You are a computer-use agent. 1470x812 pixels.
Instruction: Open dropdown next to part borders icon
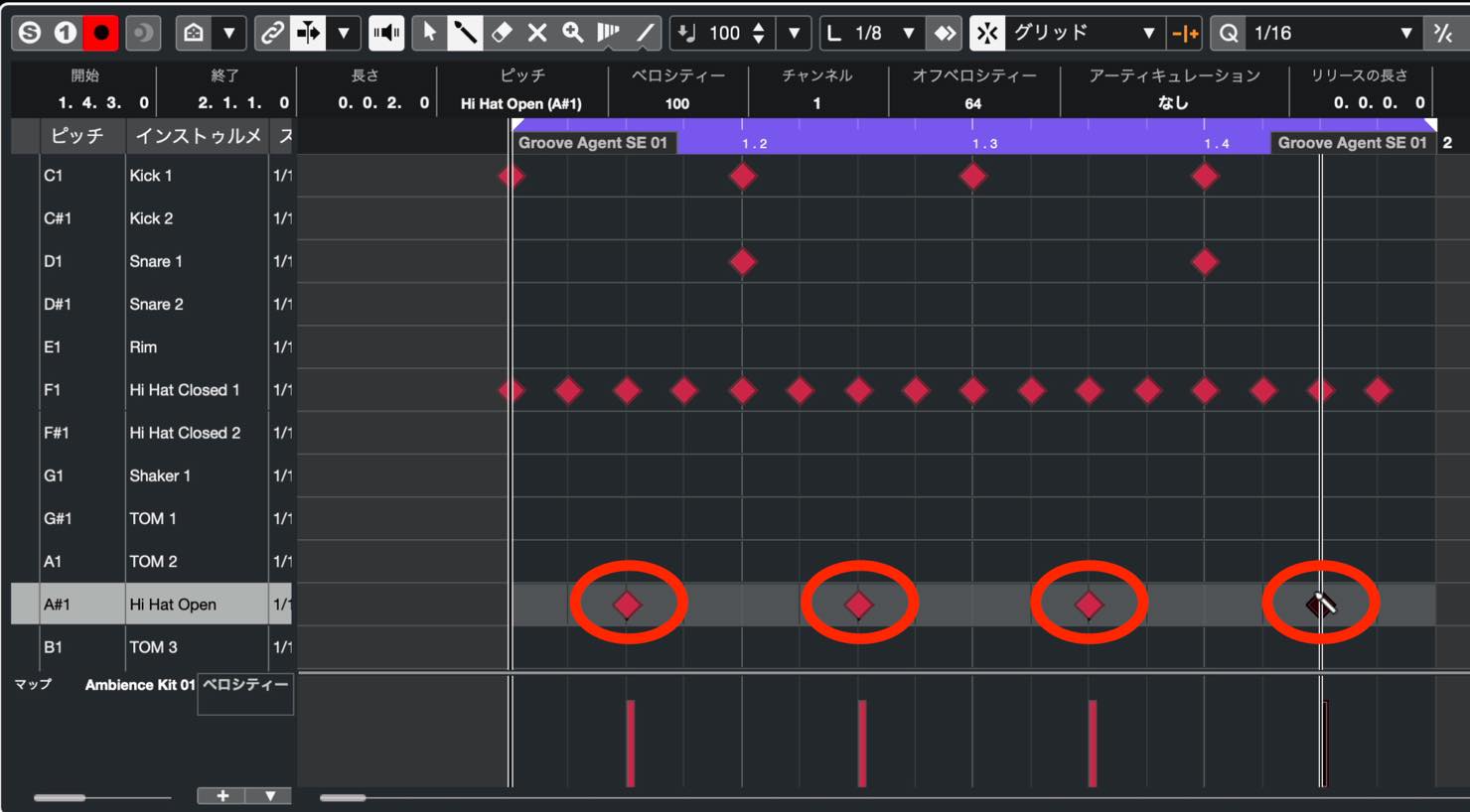228,33
